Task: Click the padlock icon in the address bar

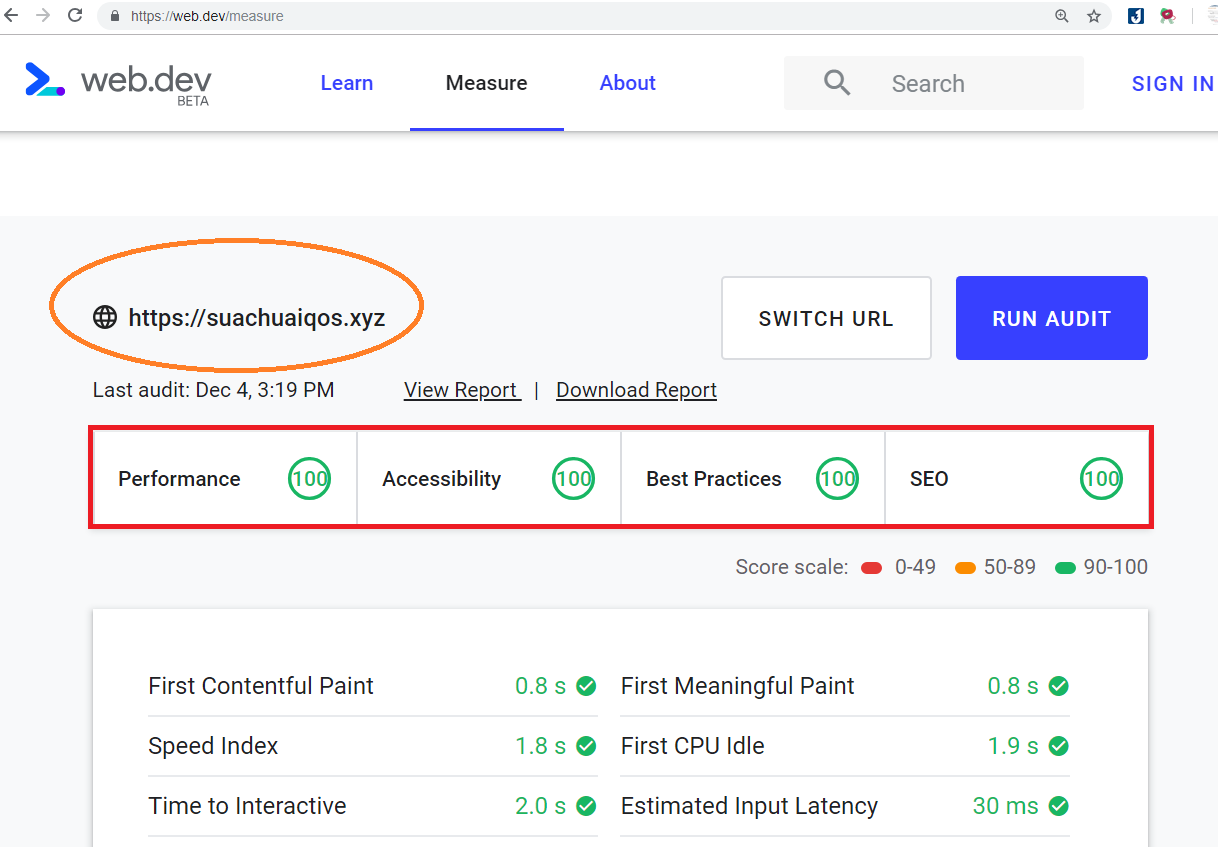Action: 113,16
